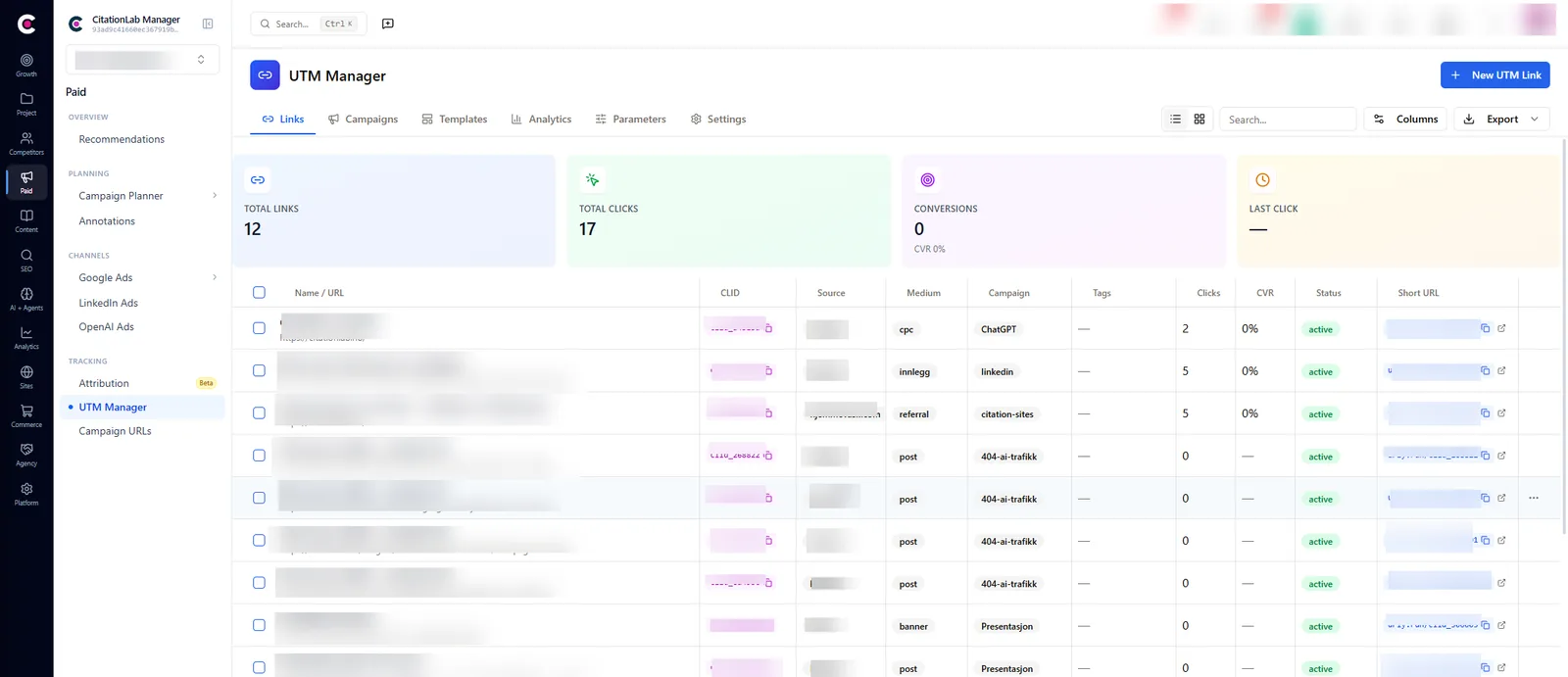Viewport: 1568px width, 677px height.
Task: Open OpenAI Ads channel
Action: (106, 327)
